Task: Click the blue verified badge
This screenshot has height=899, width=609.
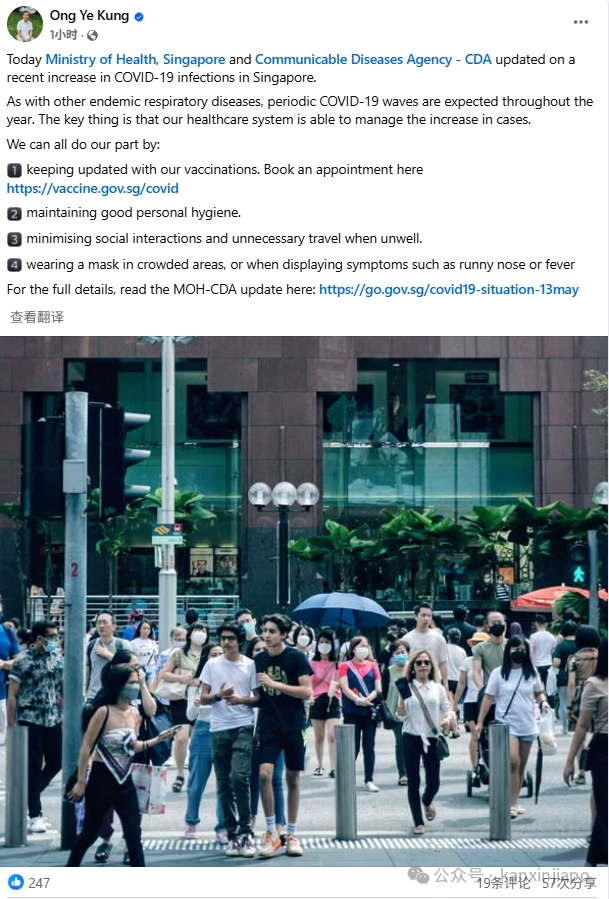Action: (x=139, y=17)
